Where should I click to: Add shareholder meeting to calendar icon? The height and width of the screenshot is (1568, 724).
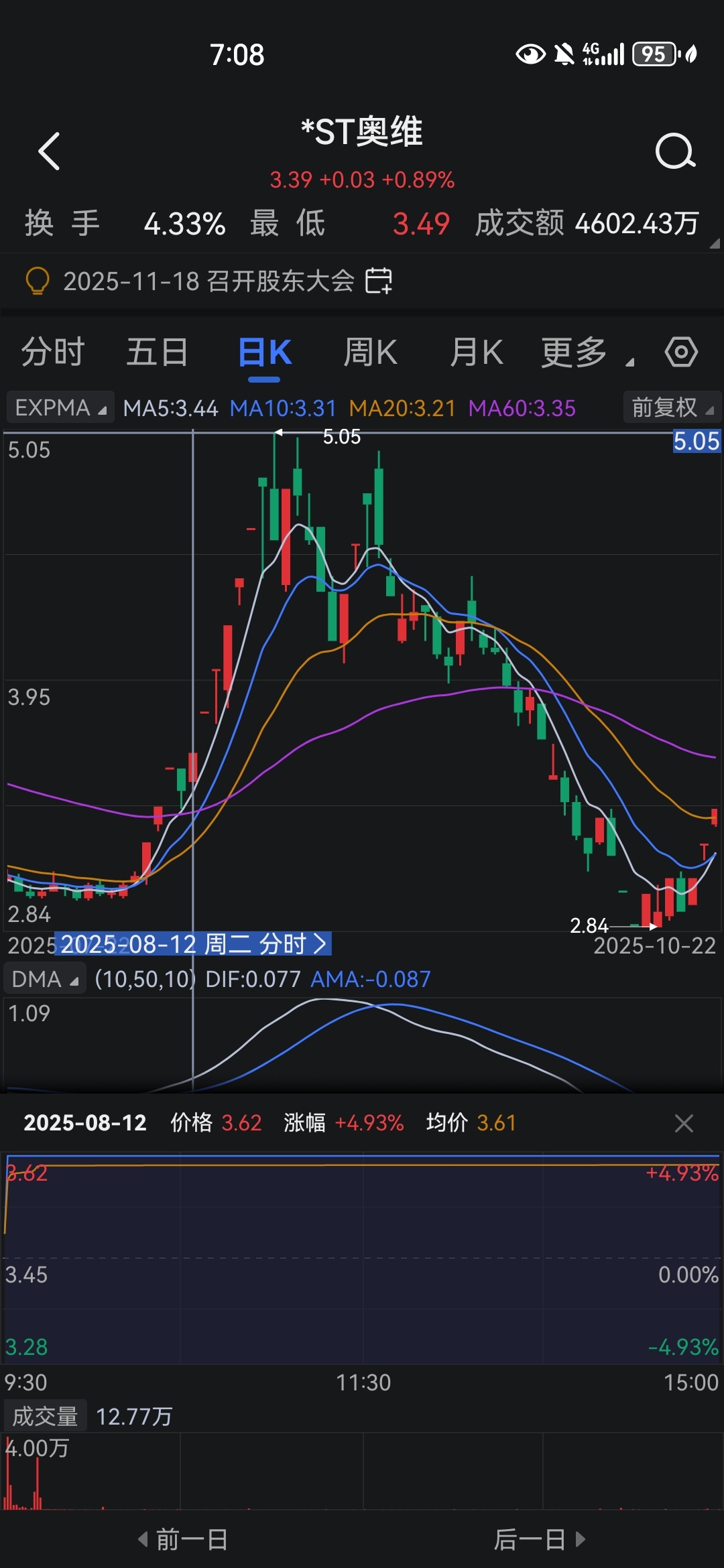tap(379, 281)
